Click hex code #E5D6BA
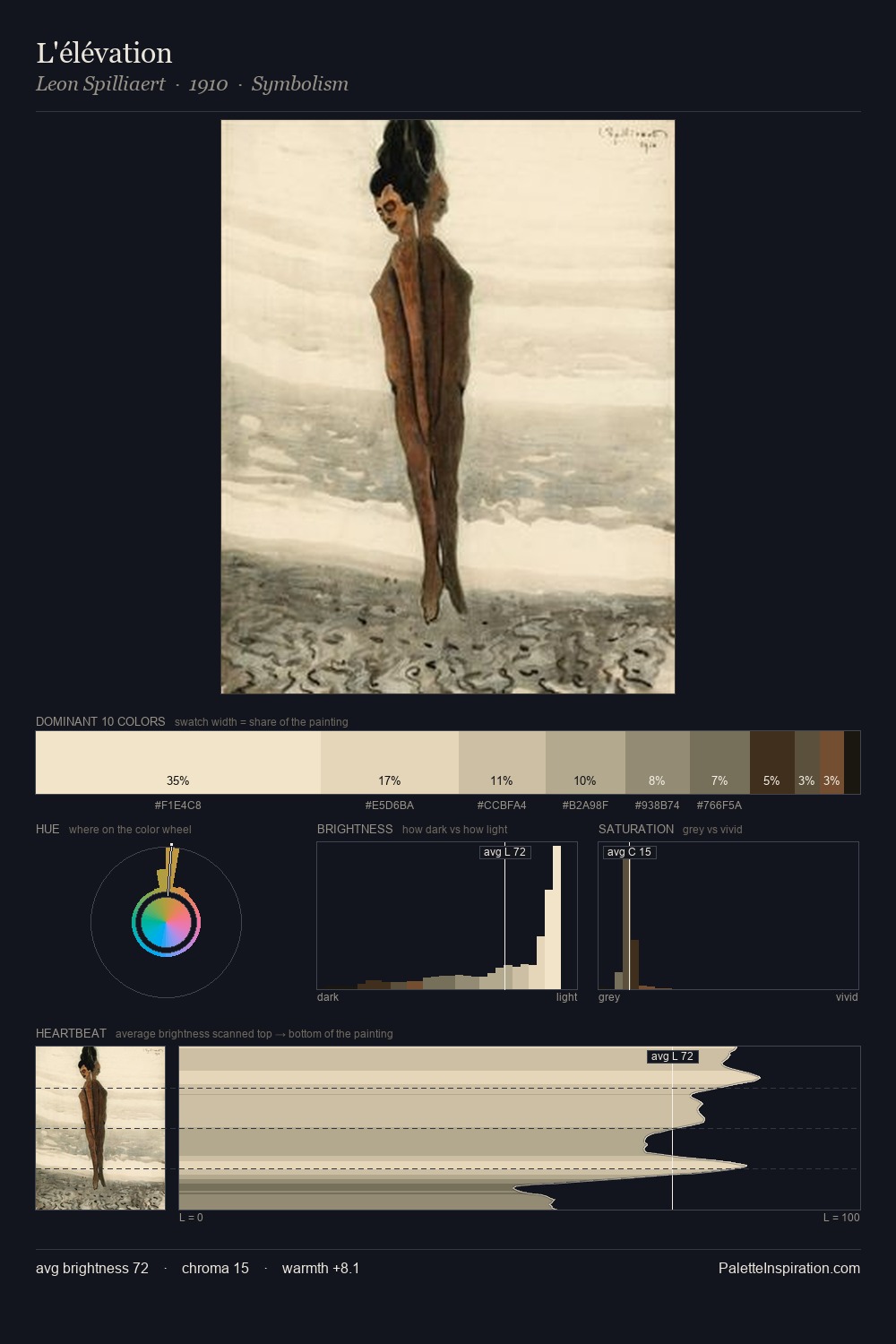Screen dimensions: 896x1344 click(x=390, y=806)
